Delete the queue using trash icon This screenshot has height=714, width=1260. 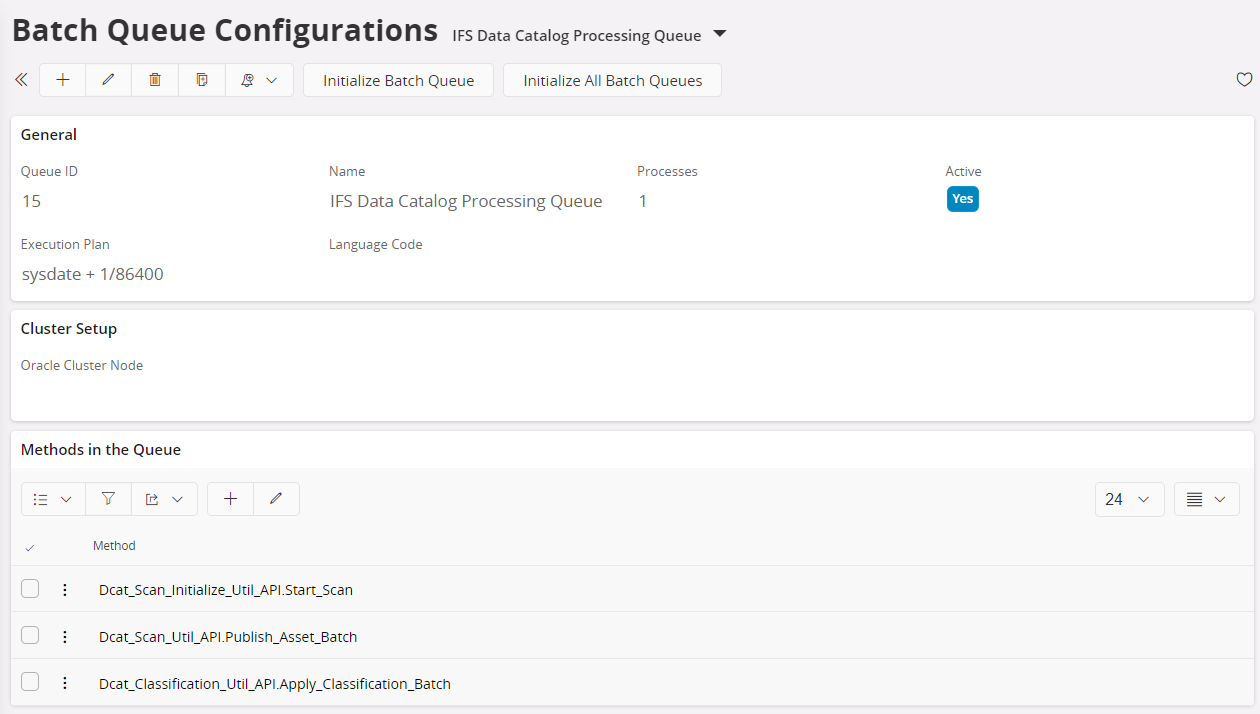[155, 80]
